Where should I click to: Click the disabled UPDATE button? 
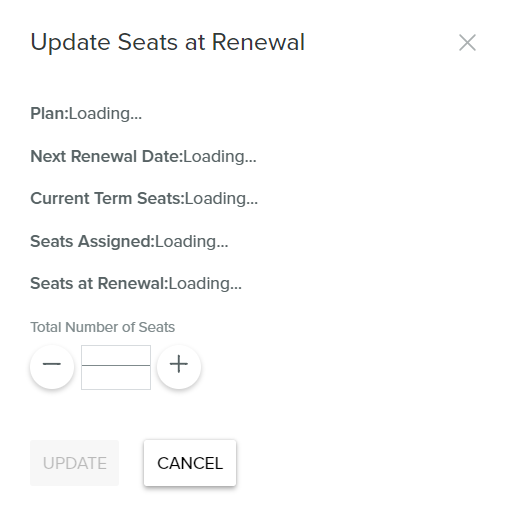point(74,463)
